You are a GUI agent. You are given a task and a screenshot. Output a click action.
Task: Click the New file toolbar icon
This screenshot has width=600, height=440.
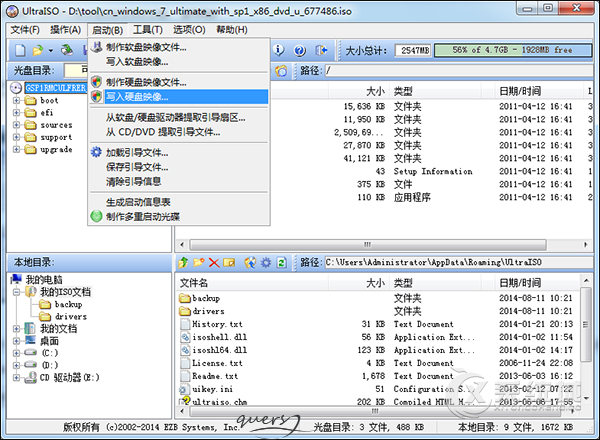coord(20,50)
